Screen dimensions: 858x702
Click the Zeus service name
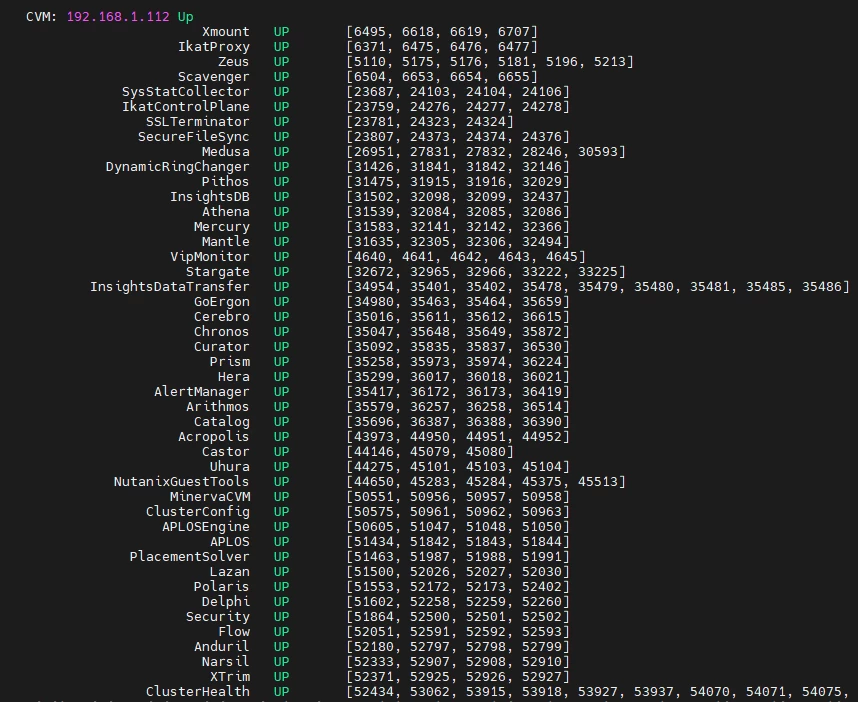coord(233,62)
